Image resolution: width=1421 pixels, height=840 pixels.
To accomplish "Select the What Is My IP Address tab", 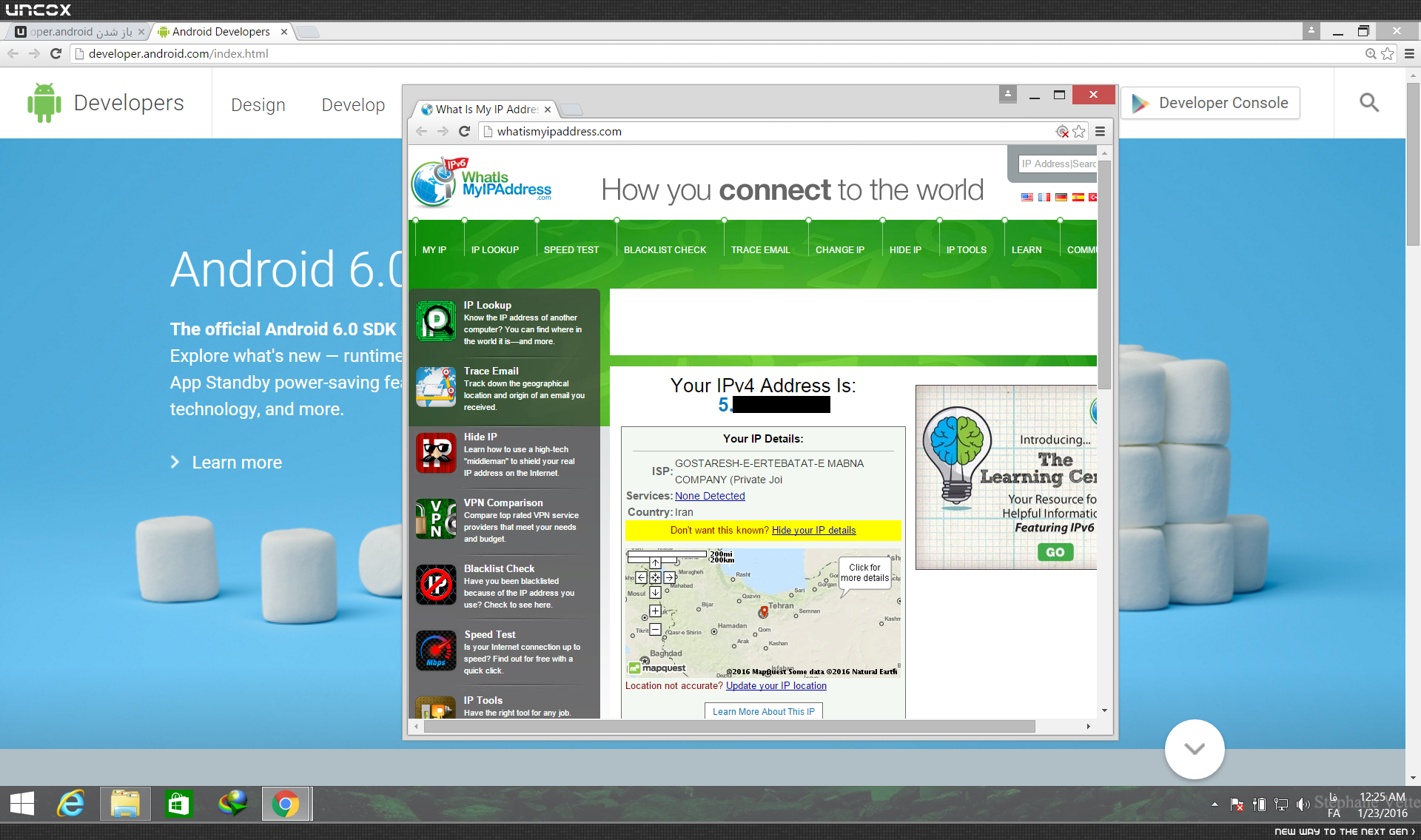I will click(x=485, y=110).
